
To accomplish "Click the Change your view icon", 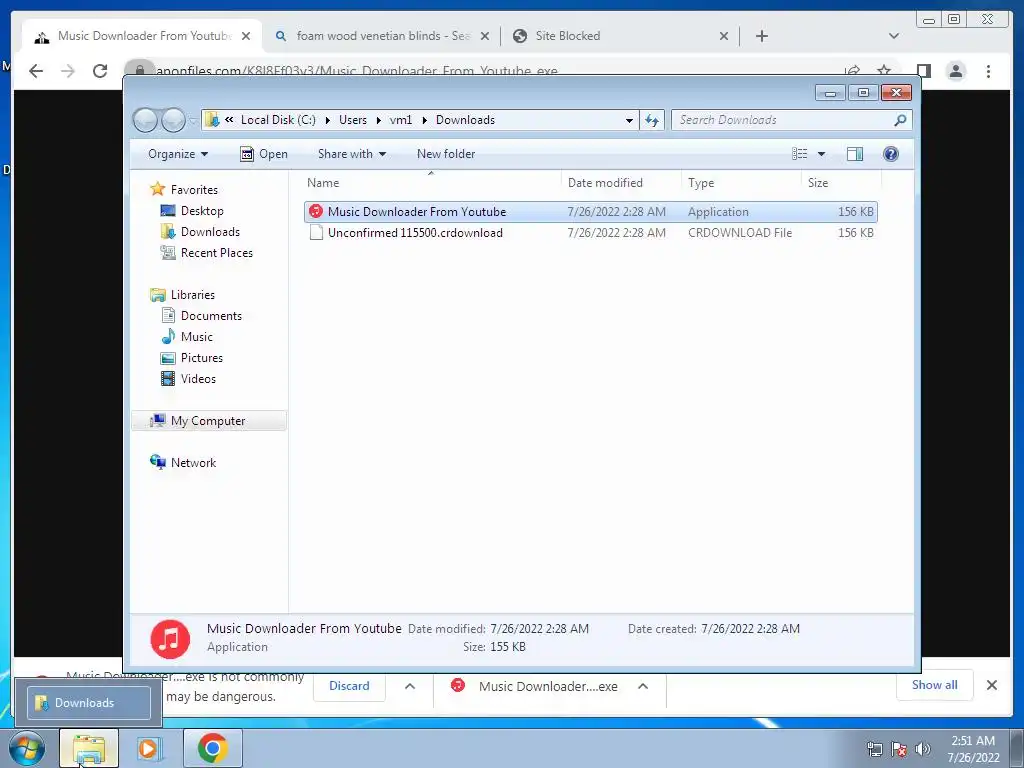I will coord(800,154).
